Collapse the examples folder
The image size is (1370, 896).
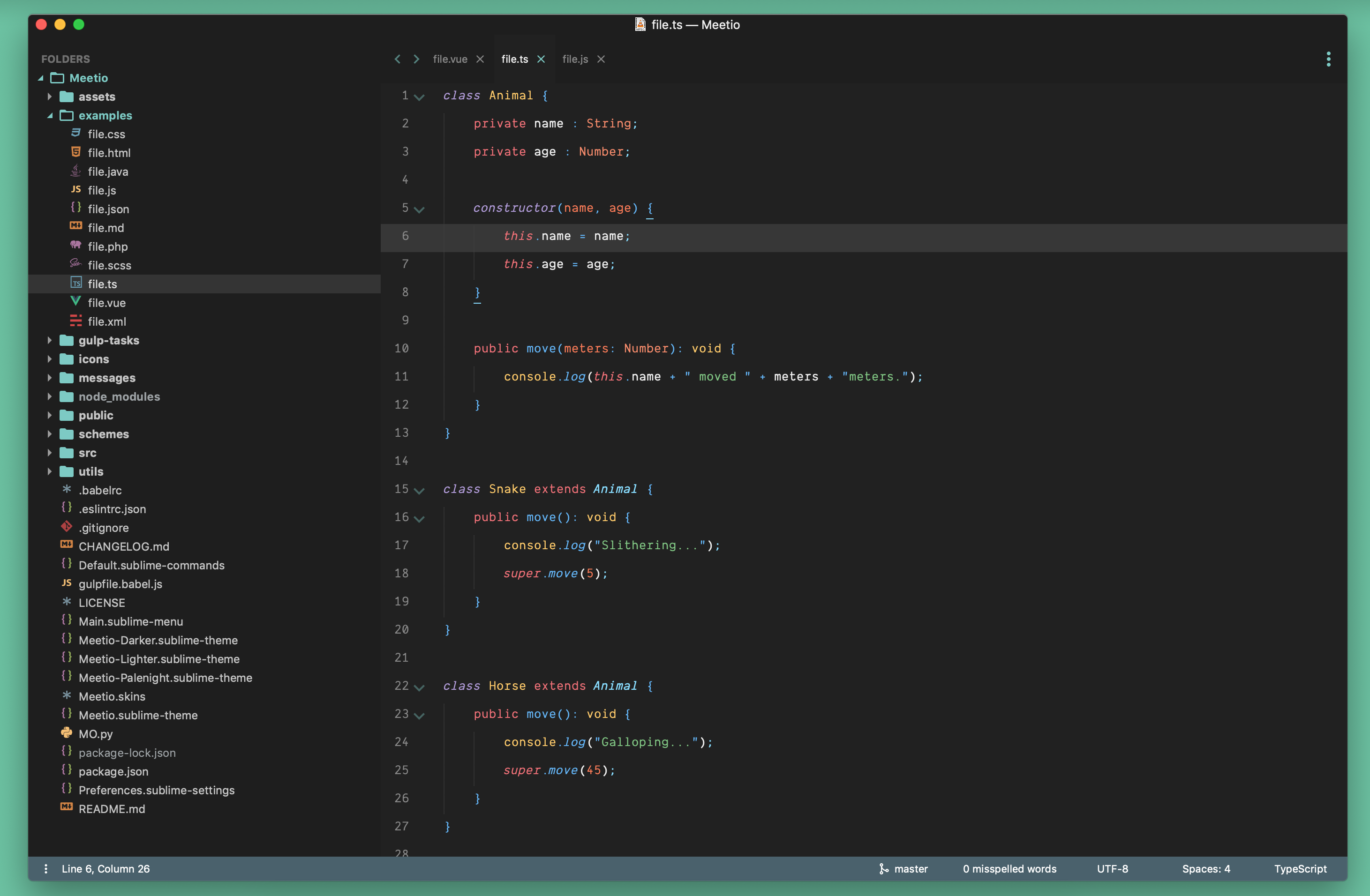(x=50, y=115)
